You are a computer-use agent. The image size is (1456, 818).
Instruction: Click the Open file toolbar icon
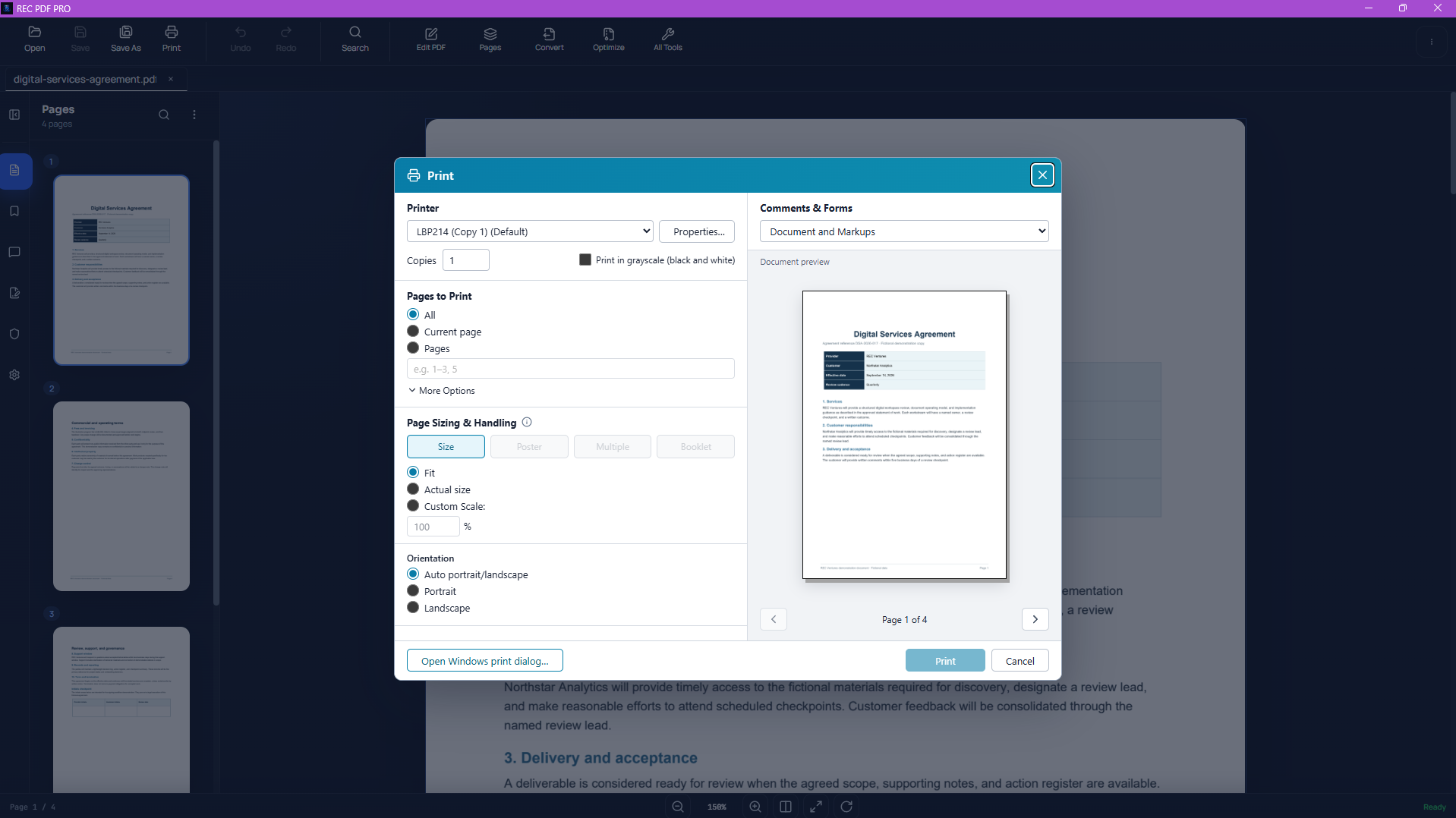[x=34, y=39]
